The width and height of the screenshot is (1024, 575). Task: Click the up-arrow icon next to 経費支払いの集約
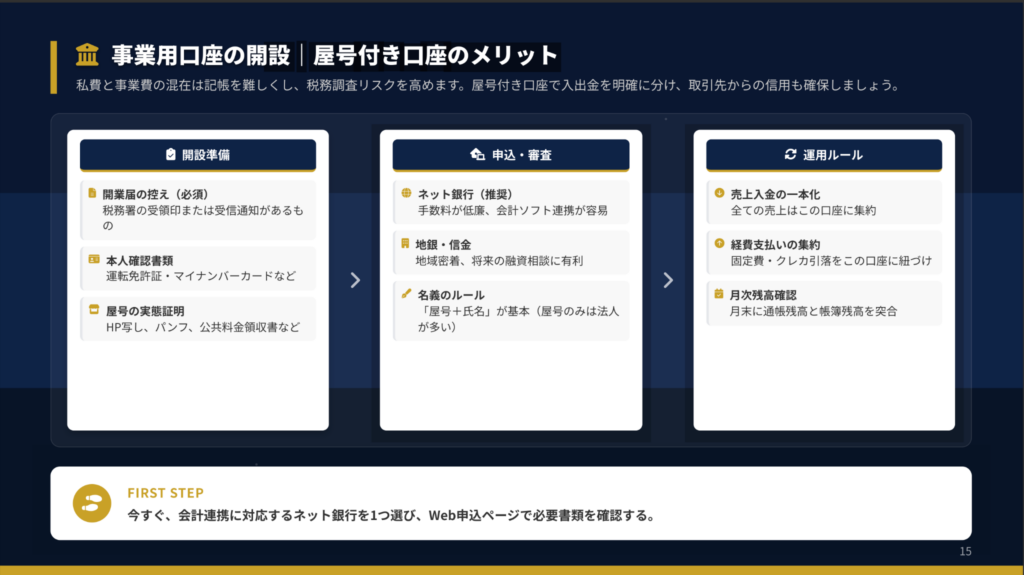[719, 244]
